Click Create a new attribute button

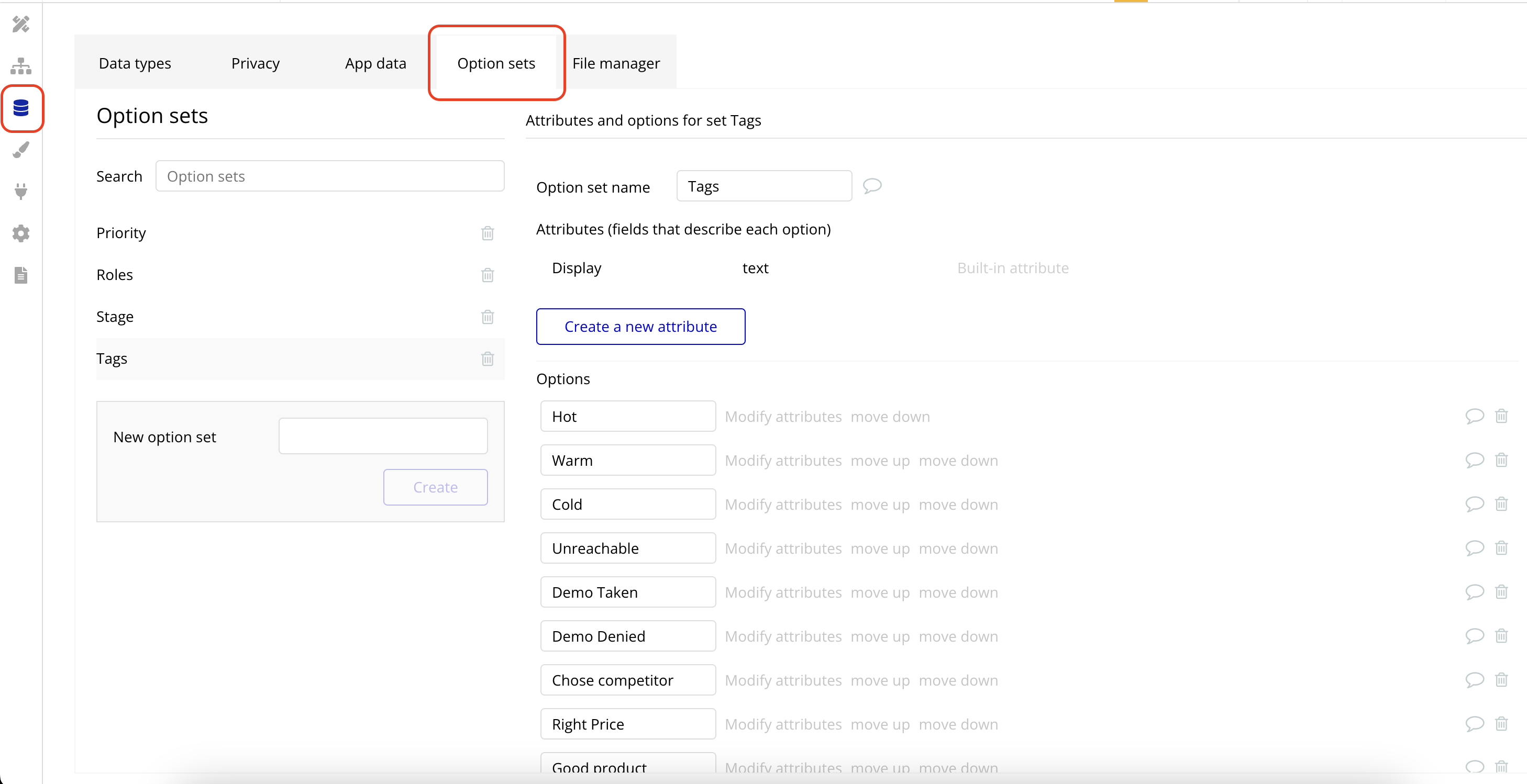[x=640, y=327]
